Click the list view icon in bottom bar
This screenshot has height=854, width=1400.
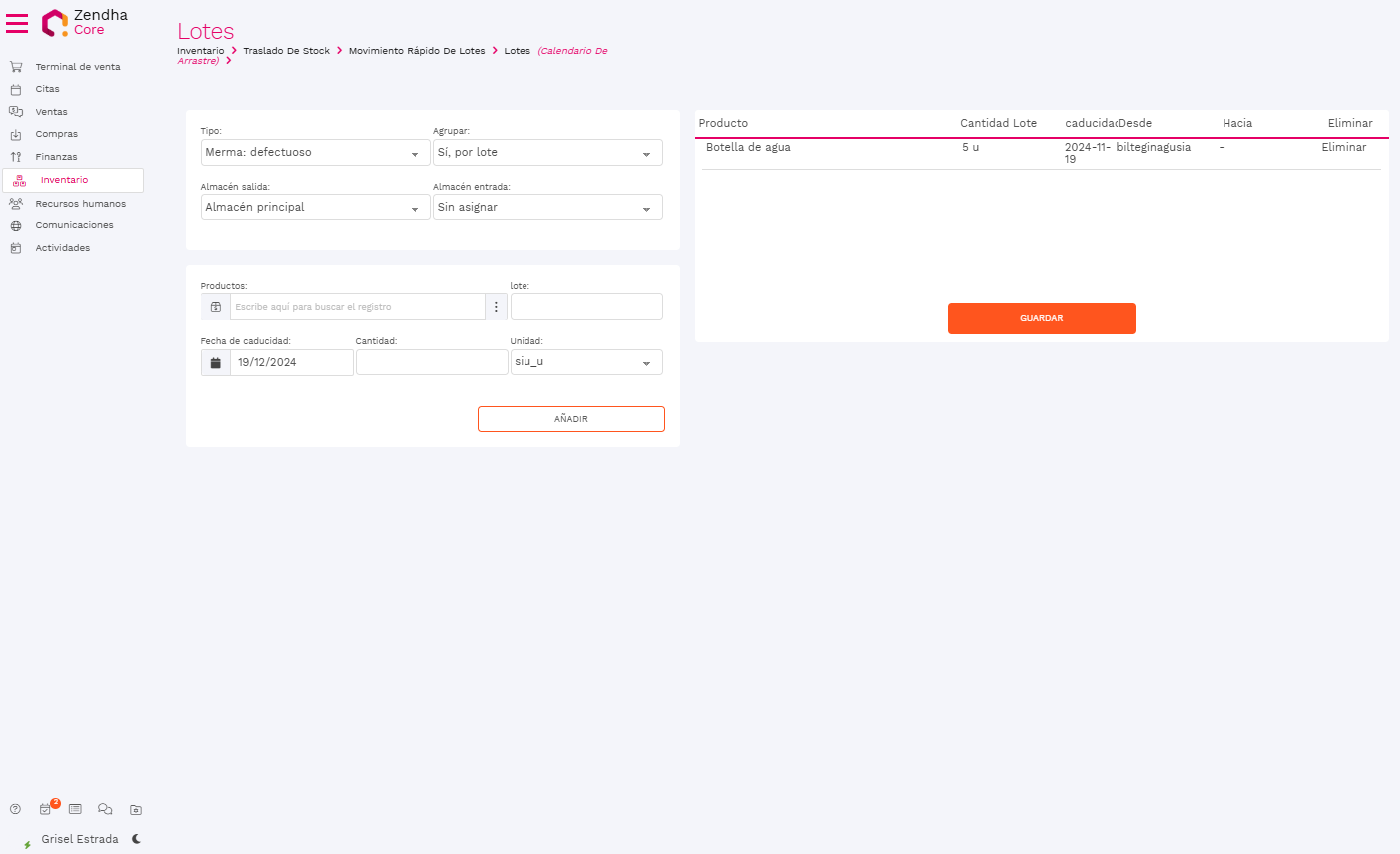tap(75, 809)
